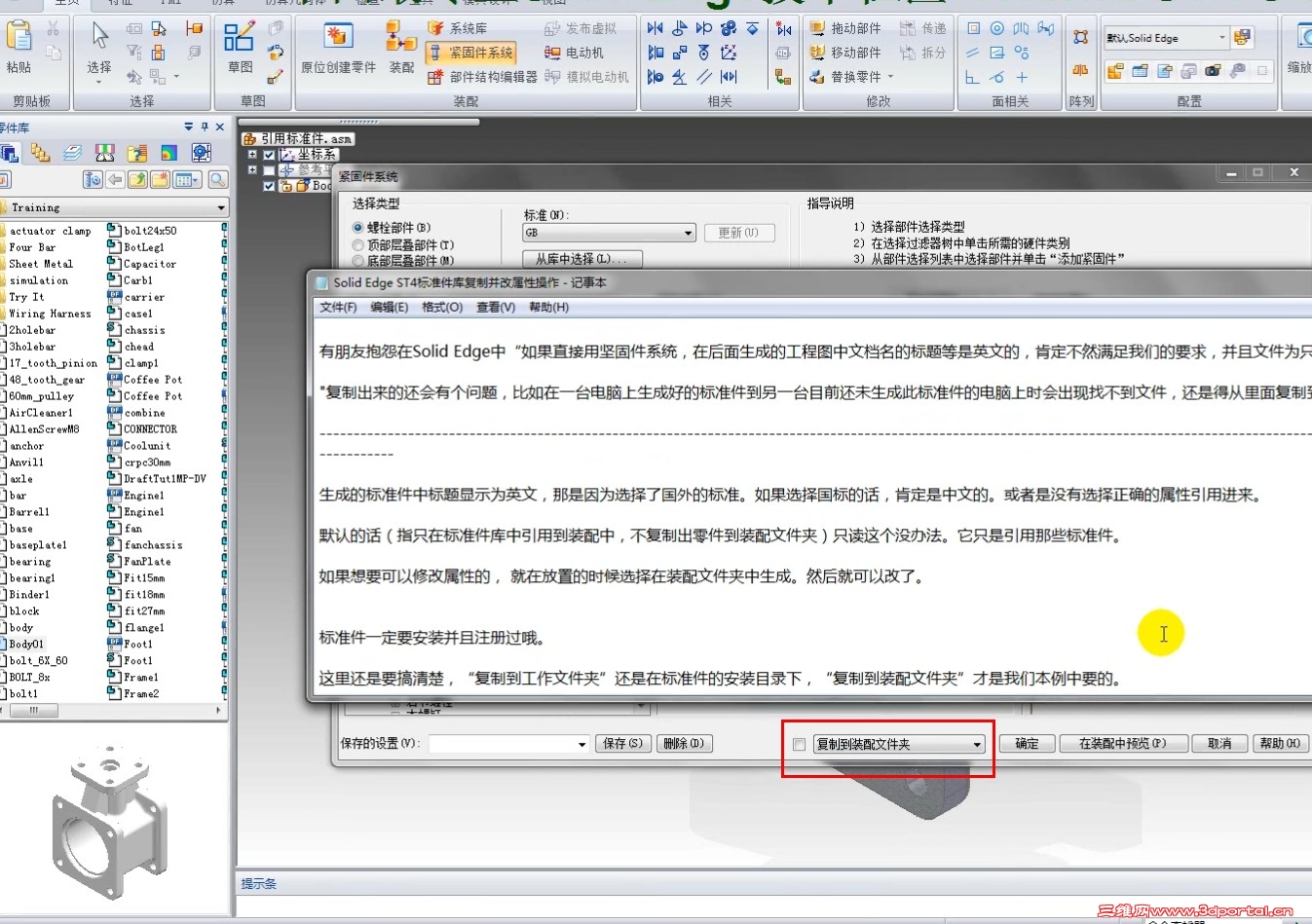This screenshot has width=1312, height=924.
Task: Select the 底部层叠部件(M) radio button
Action: (x=357, y=261)
